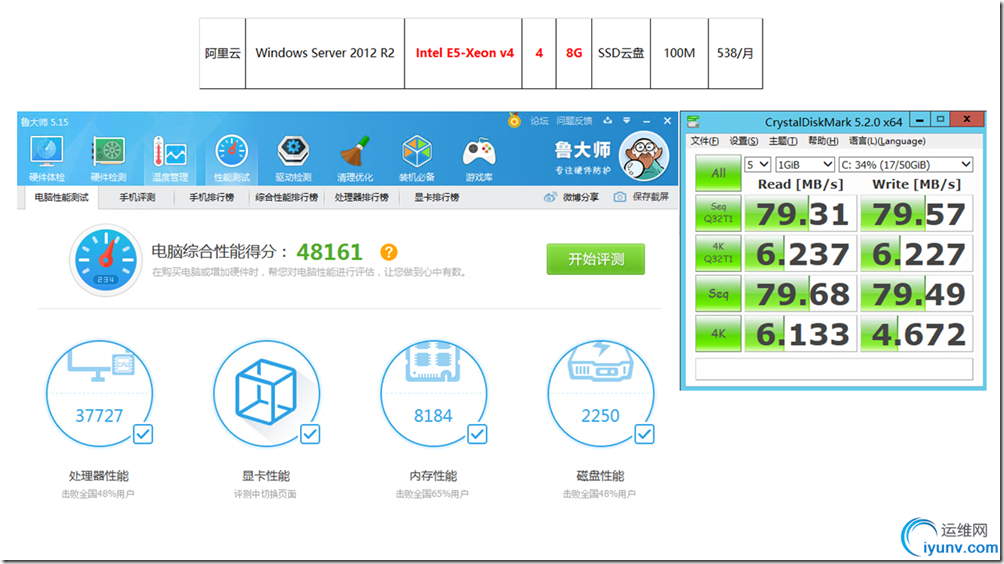Click the Seq test button
Image resolution: width=1004 pixels, height=564 pixels.
click(718, 293)
